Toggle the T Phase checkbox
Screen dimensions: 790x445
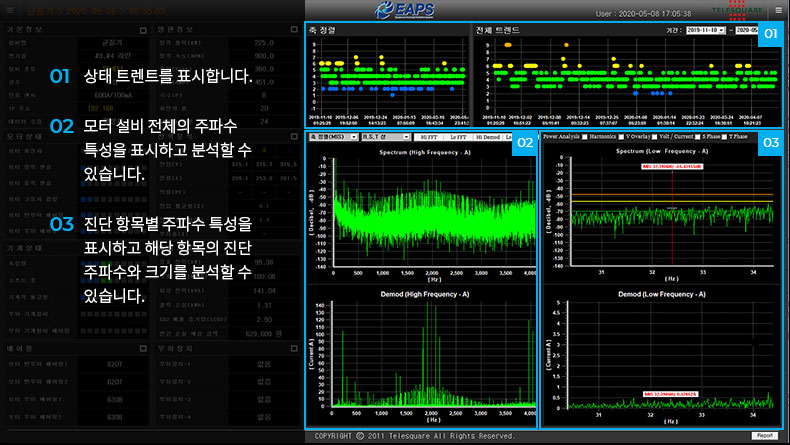[725, 137]
